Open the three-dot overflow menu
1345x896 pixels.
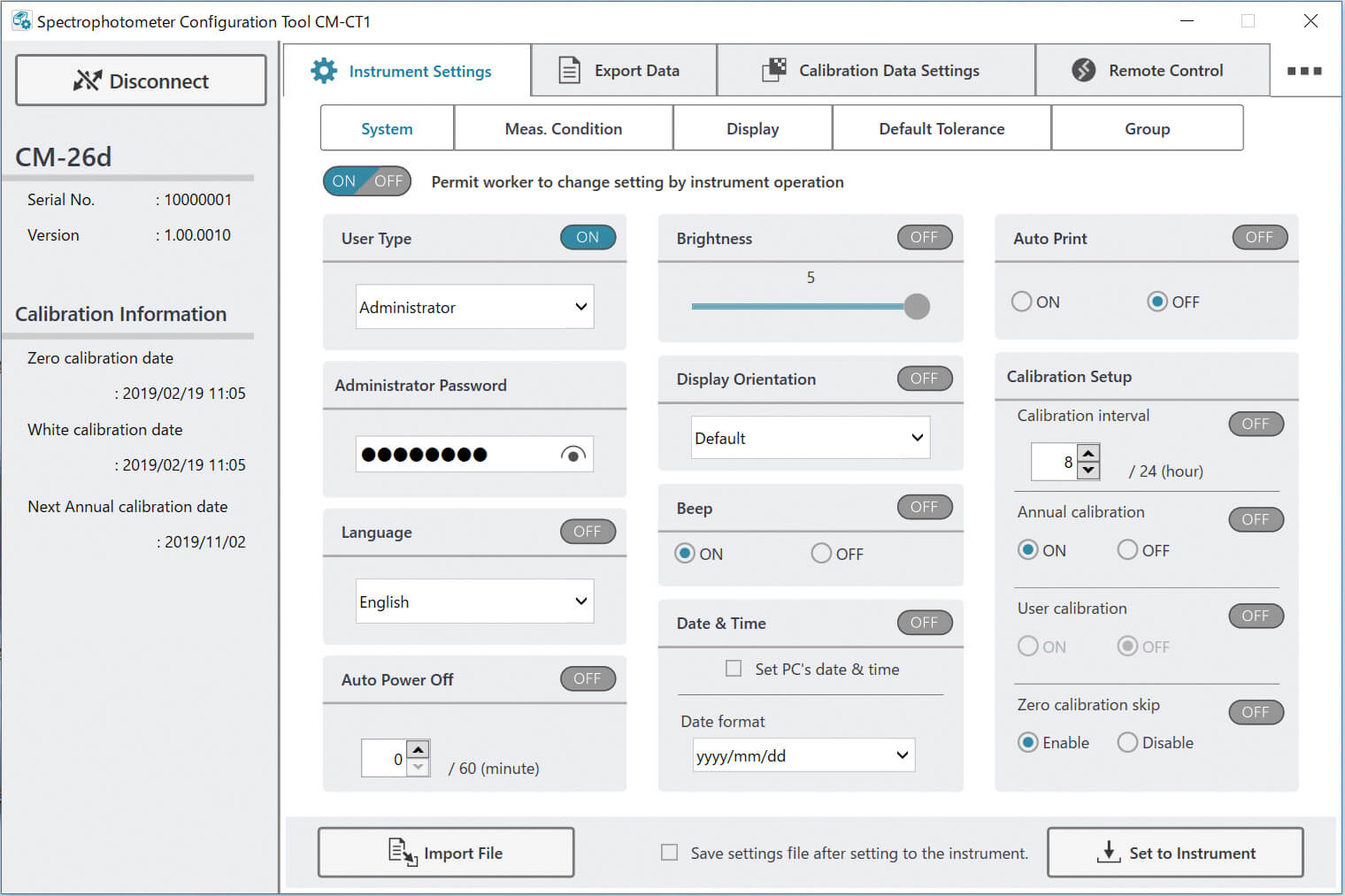pos(1304,71)
